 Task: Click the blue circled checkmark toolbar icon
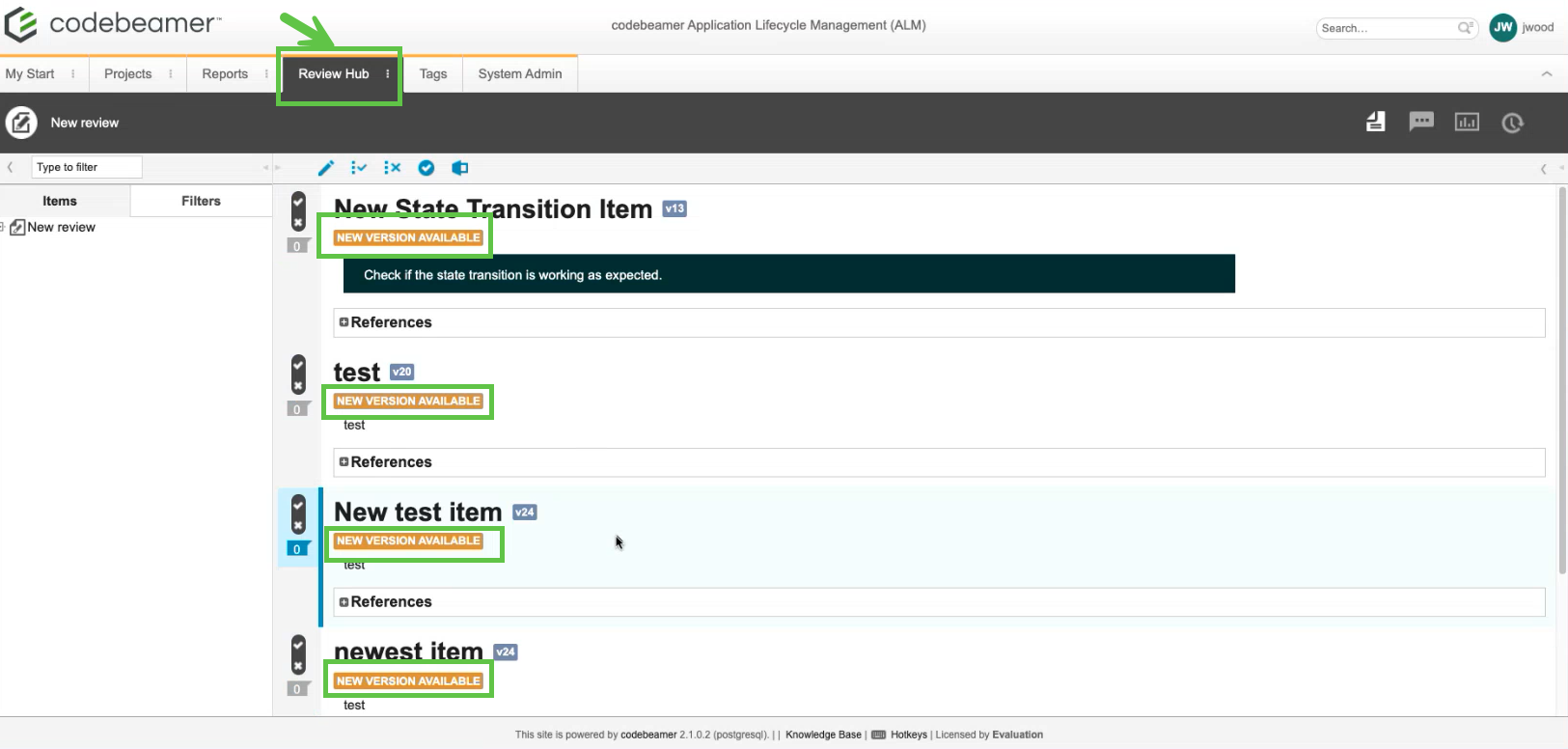tap(426, 168)
